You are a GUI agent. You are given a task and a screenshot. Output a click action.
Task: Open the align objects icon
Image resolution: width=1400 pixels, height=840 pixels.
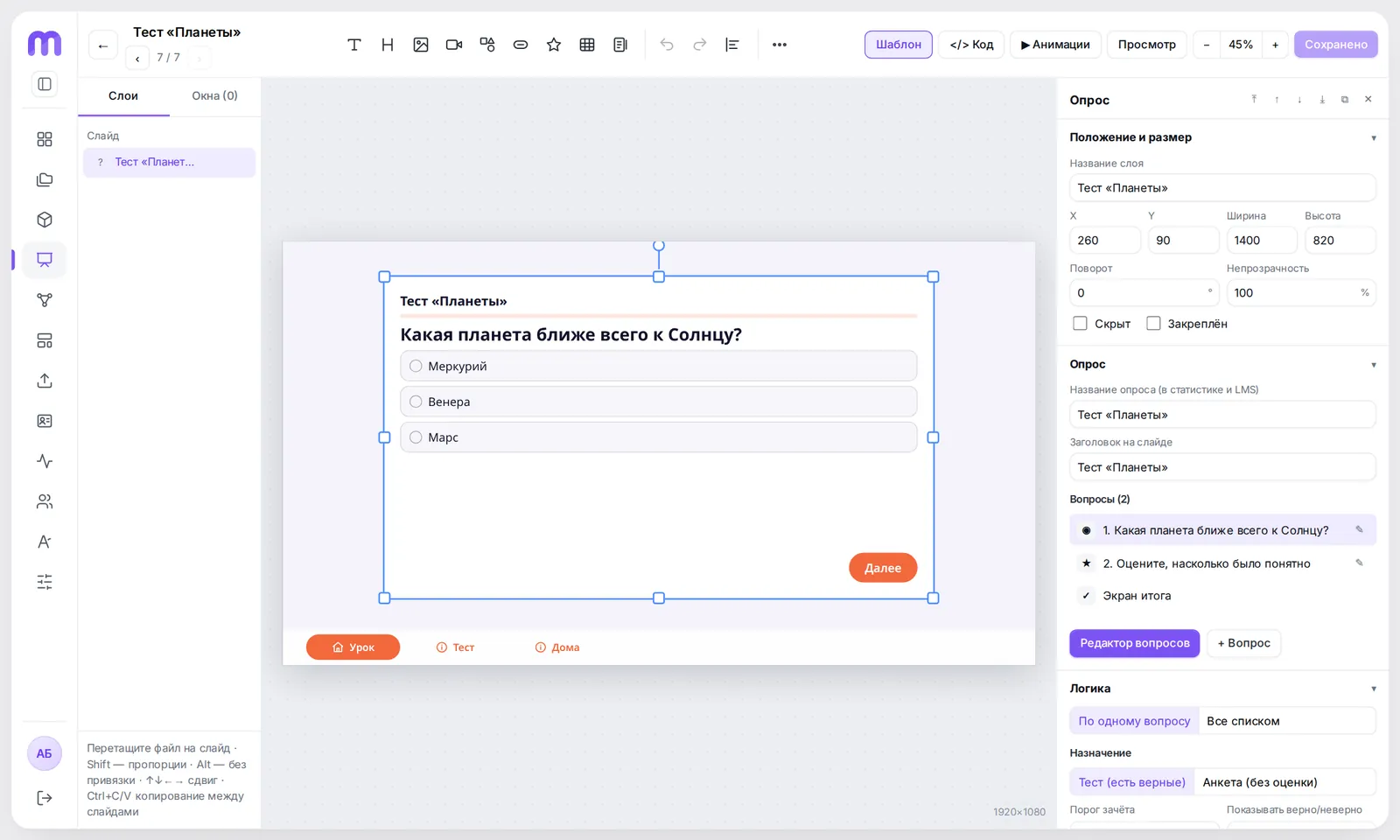pos(732,45)
